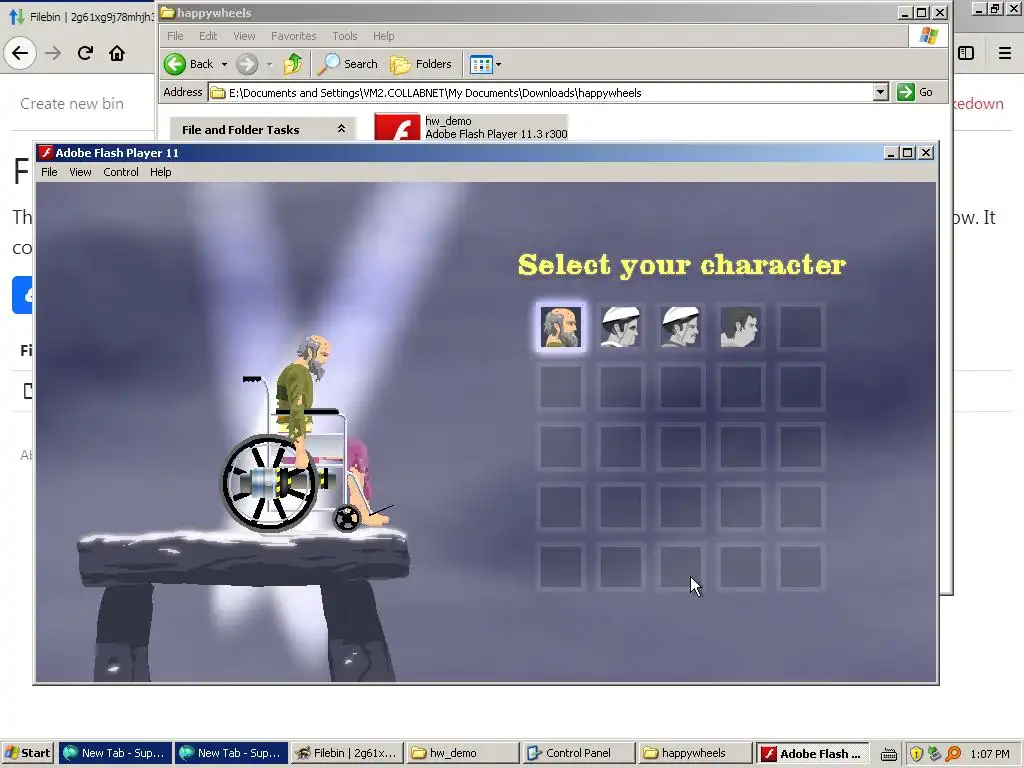This screenshot has height=768, width=1024.
Task: Switch to Filebin taskbar item
Action: pos(347,753)
